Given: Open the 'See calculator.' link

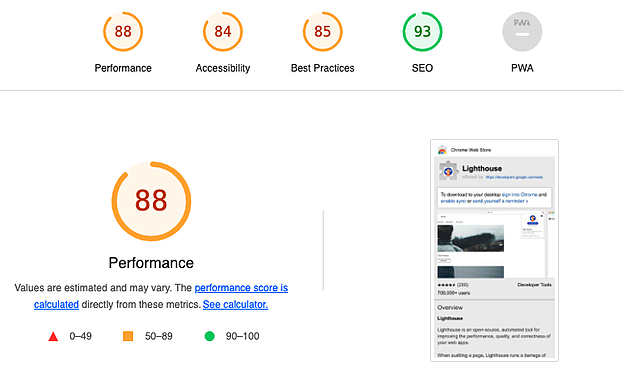Looking at the screenshot, I should pyautogui.click(x=235, y=304).
